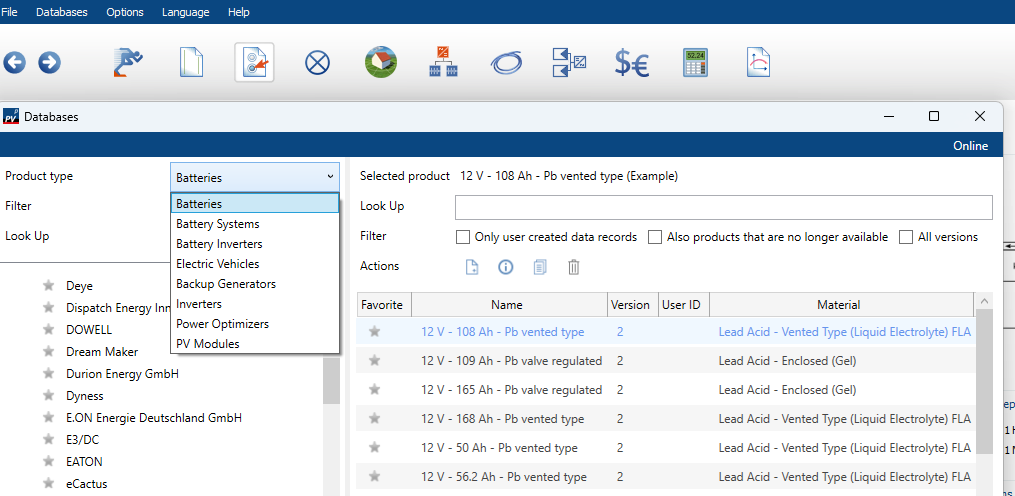Open the dollar-euro financial analysis icon

631,63
